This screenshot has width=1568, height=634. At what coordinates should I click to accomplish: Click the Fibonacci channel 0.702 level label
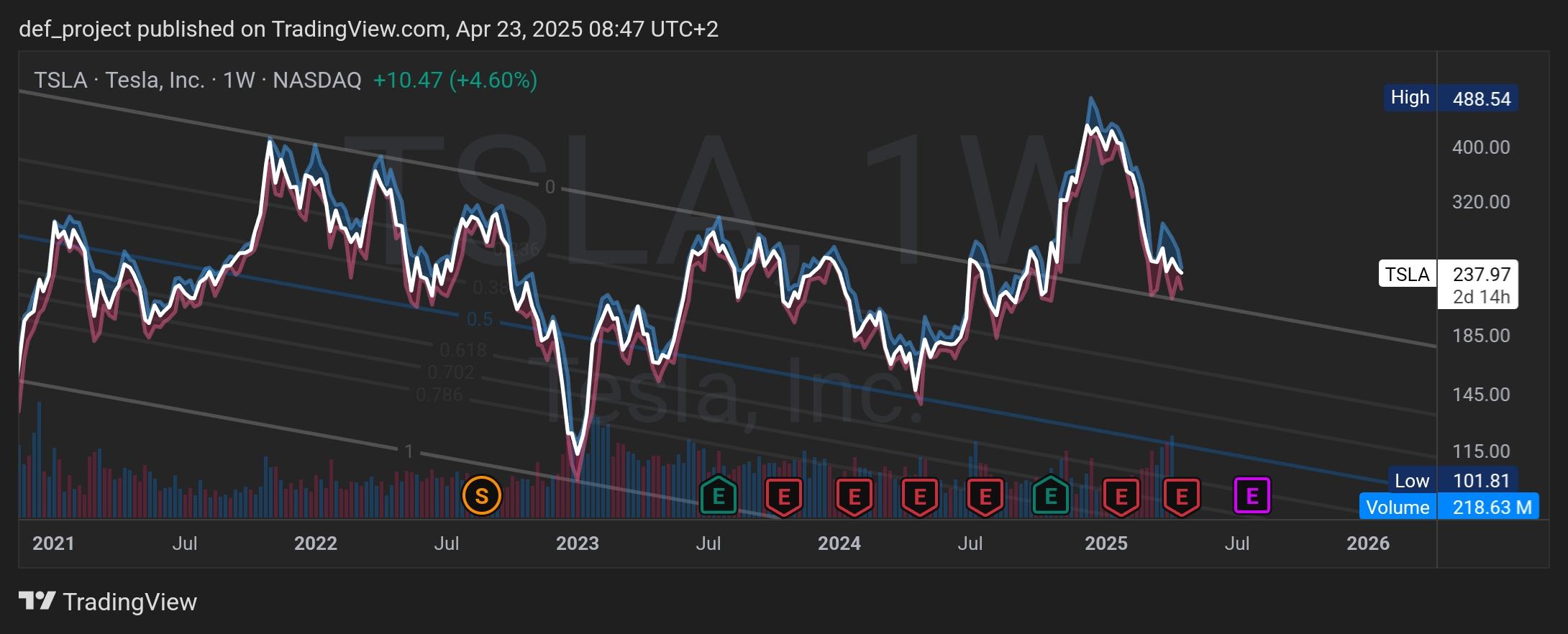tap(451, 372)
